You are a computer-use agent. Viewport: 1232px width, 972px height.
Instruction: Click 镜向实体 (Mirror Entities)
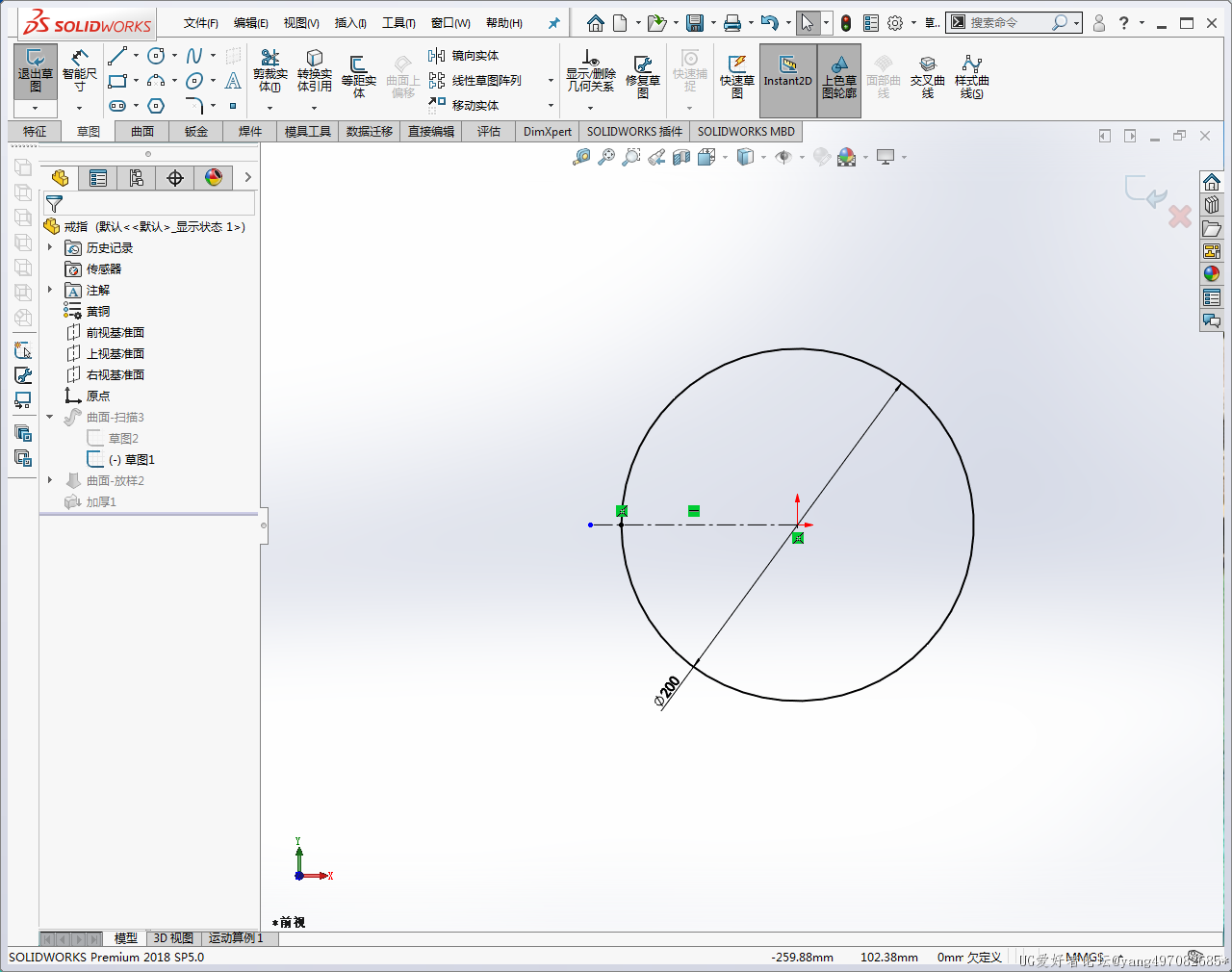pyautogui.click(x=464, y=56)
